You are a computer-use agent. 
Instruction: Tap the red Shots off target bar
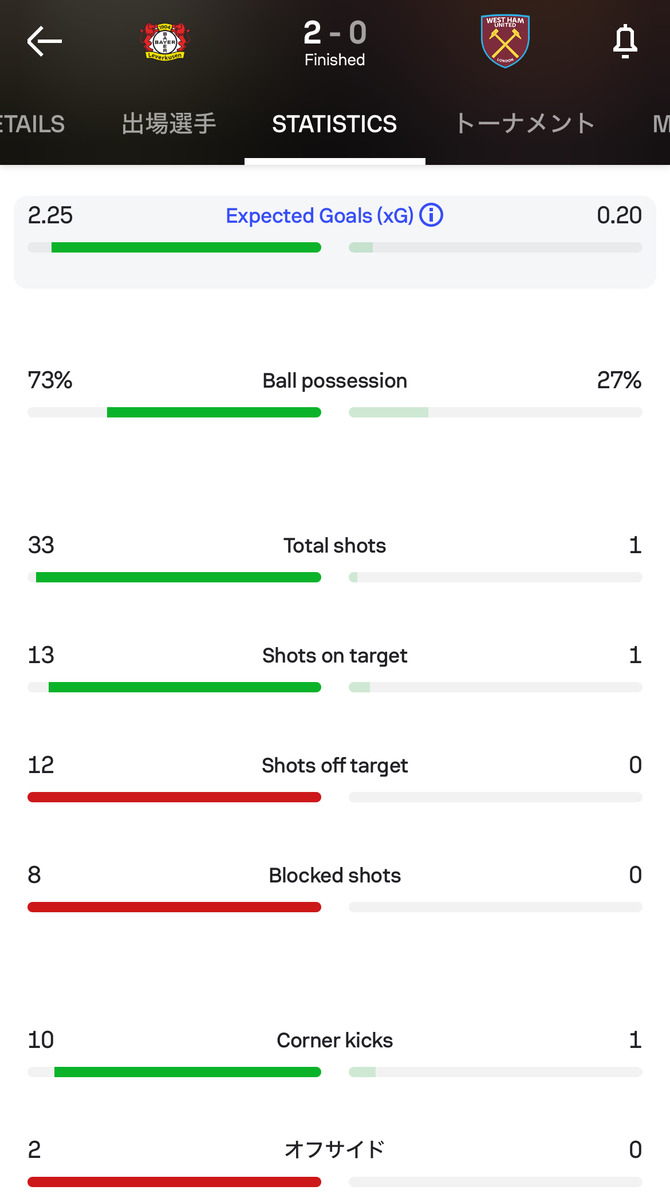[x=174, y=797]
